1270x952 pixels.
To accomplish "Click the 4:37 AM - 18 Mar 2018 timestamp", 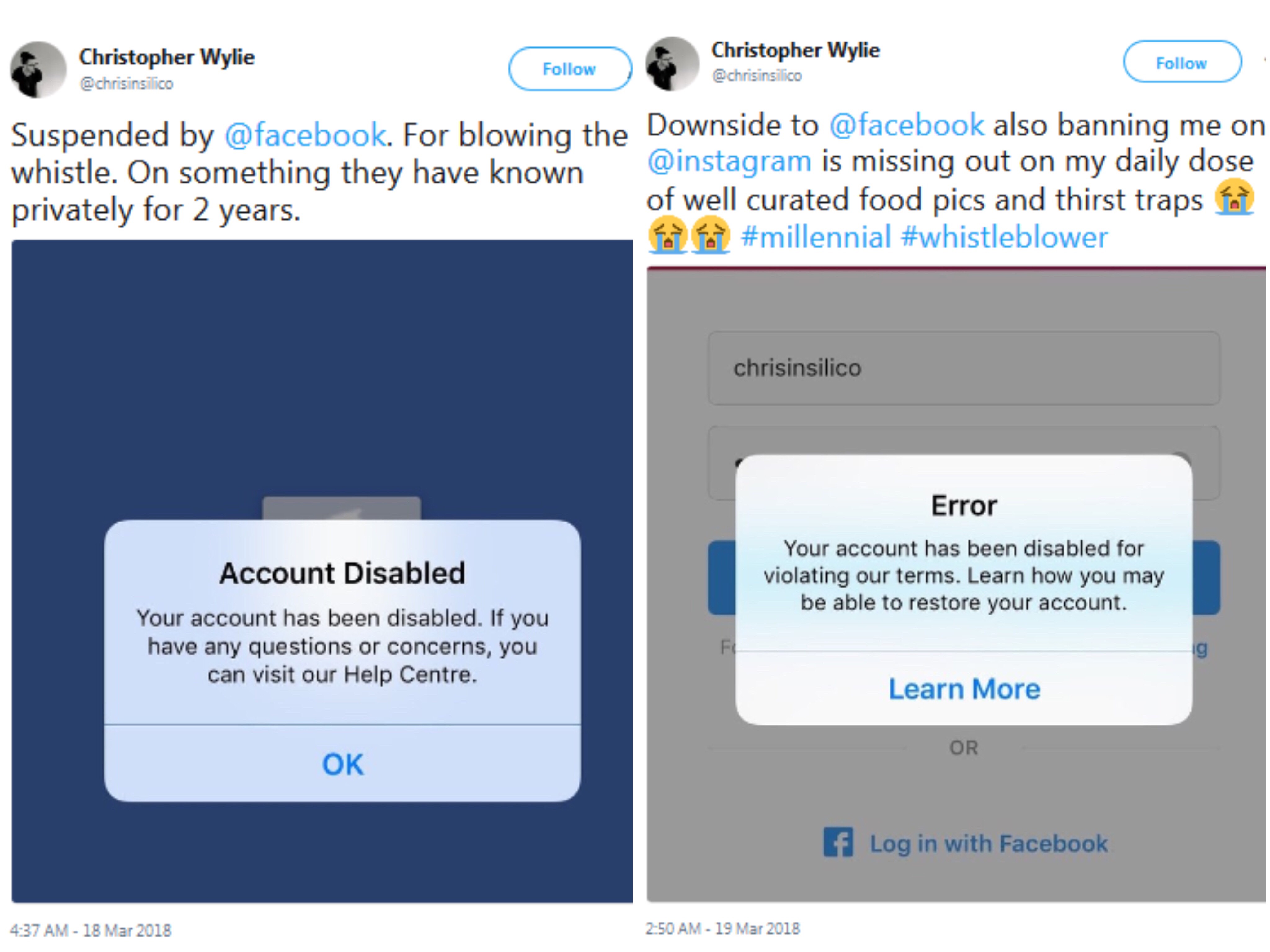I will (91, 930).
